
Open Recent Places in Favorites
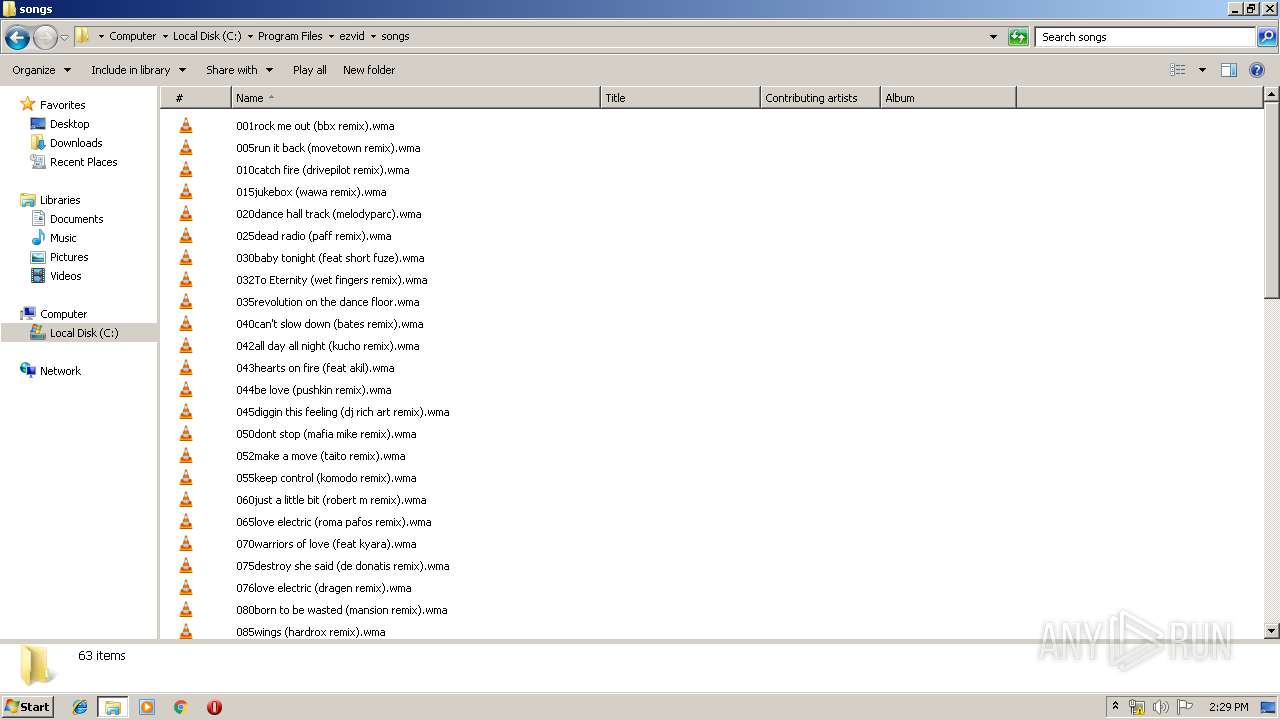83,162
